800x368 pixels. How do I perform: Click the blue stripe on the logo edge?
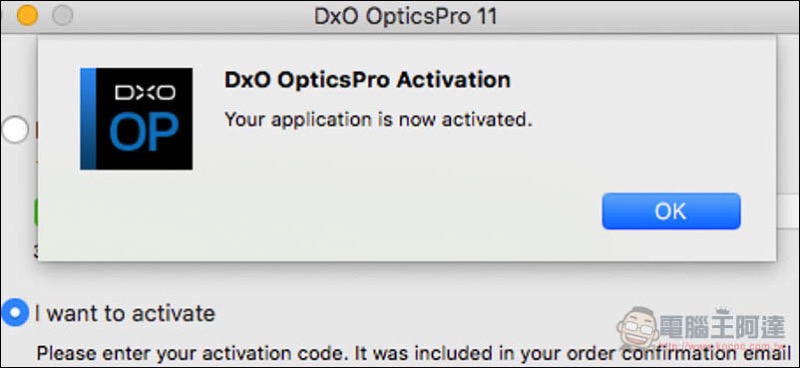[x=88, y=119]
